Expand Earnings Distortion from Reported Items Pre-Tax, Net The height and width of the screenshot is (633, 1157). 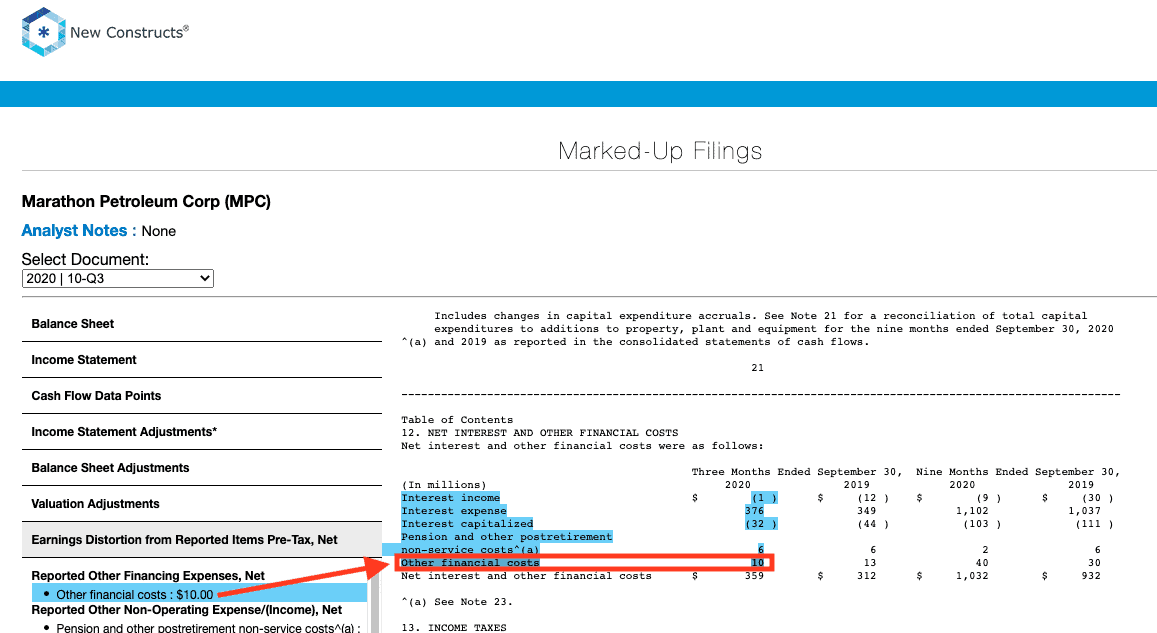click(x=201, y=540)
